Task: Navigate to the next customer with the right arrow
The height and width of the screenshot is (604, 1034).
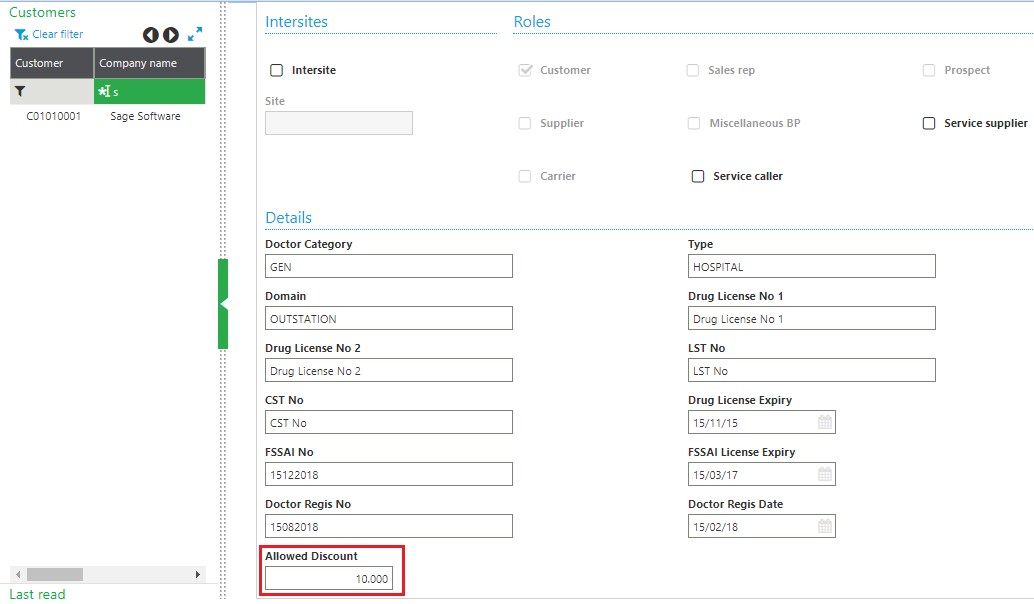Action: (x=169, y=34)
